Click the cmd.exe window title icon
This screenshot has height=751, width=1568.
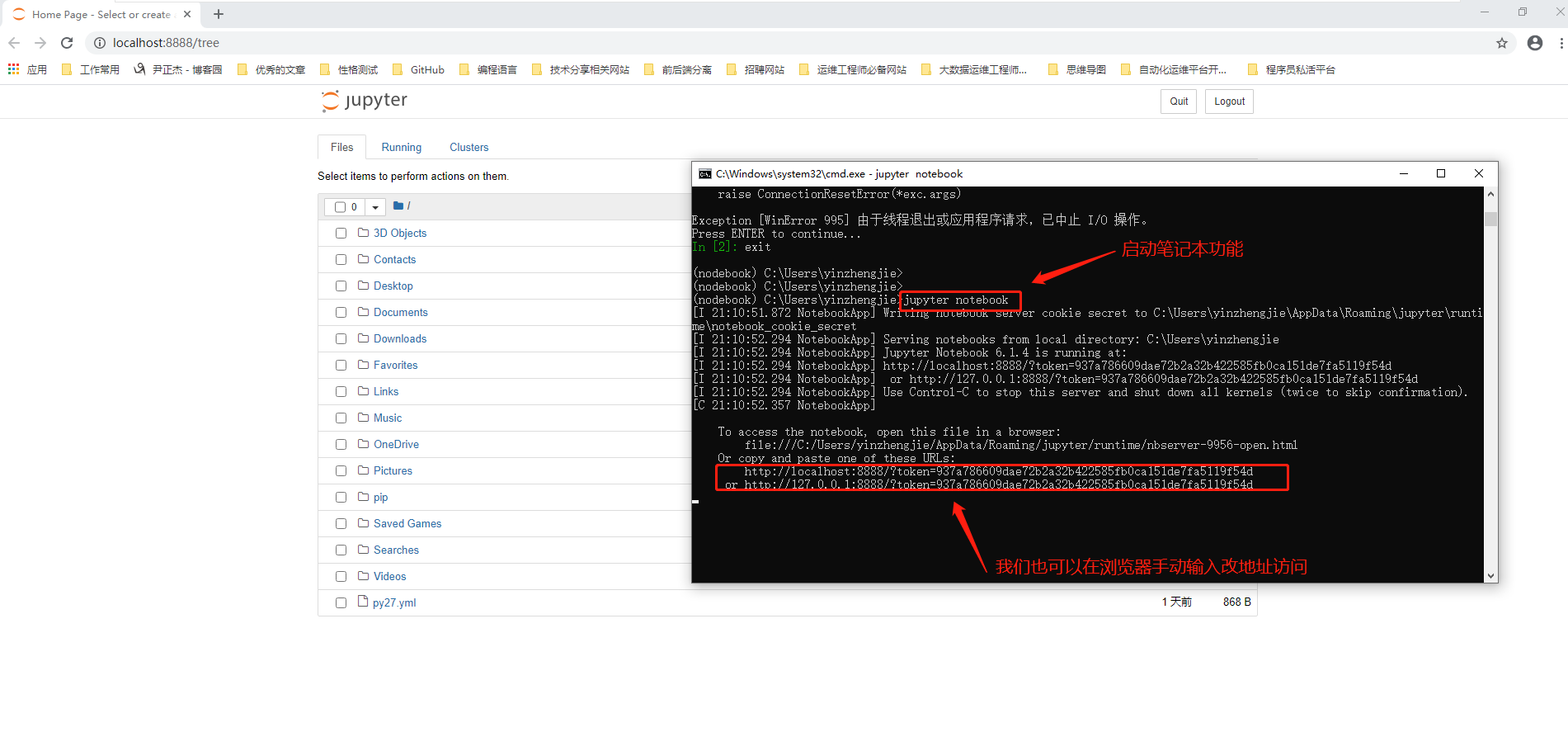click(x=705, y=174)
